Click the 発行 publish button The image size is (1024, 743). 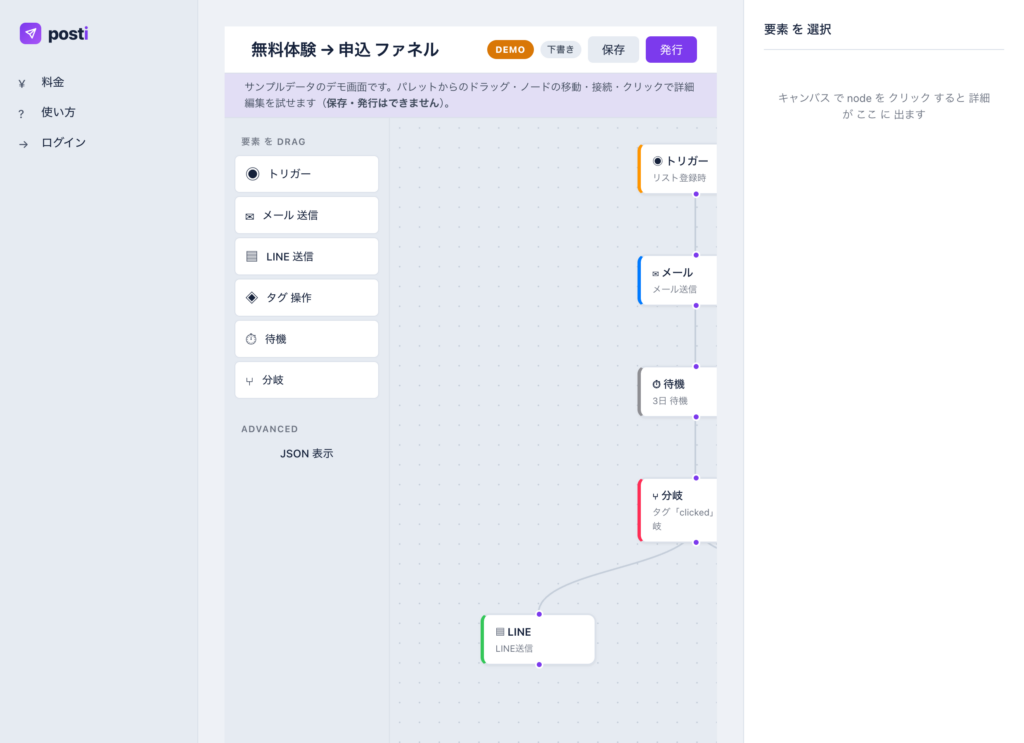[671, 50]
